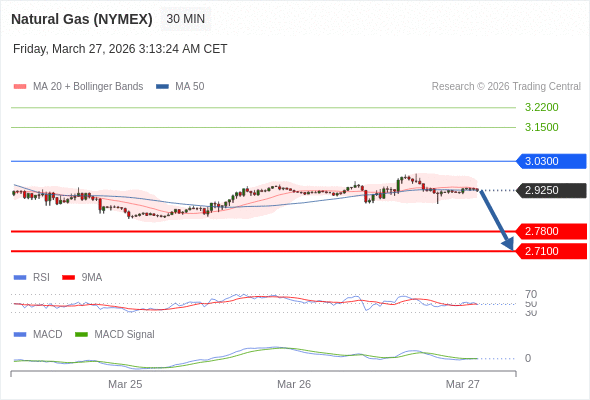Click the 9MA legend label

[x=92, y=278]
